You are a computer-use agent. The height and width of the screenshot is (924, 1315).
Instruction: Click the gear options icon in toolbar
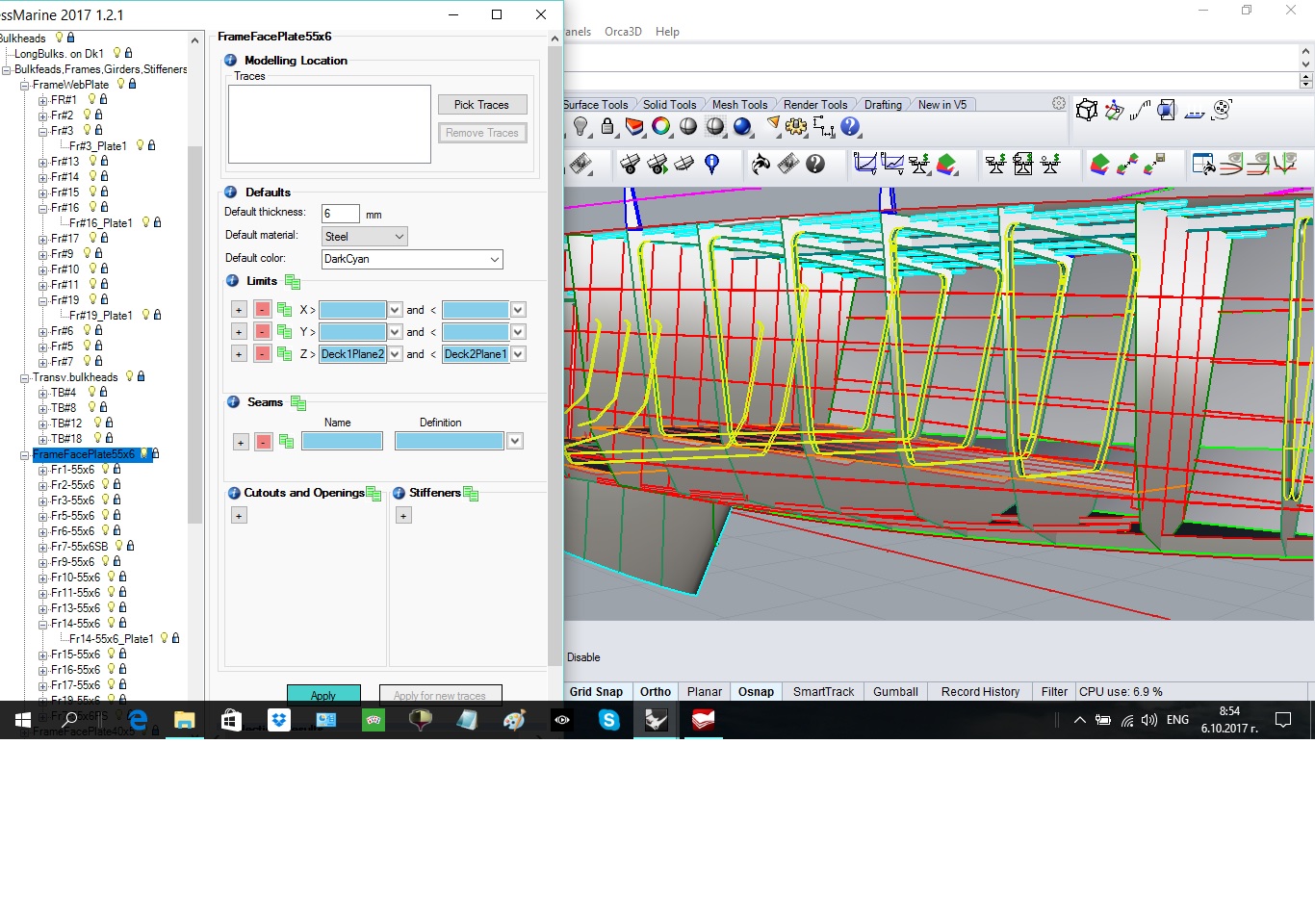796,126
